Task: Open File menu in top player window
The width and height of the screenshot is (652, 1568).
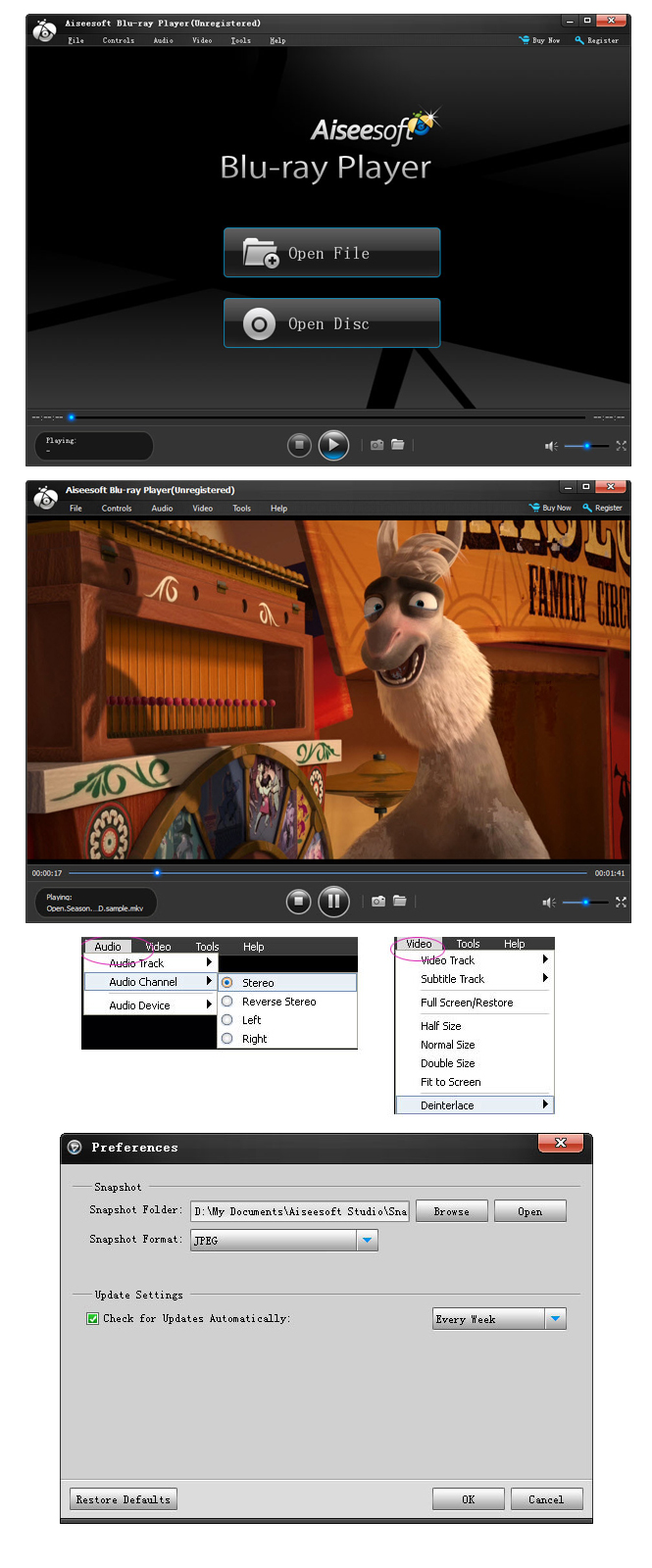Action: [75, 40]
